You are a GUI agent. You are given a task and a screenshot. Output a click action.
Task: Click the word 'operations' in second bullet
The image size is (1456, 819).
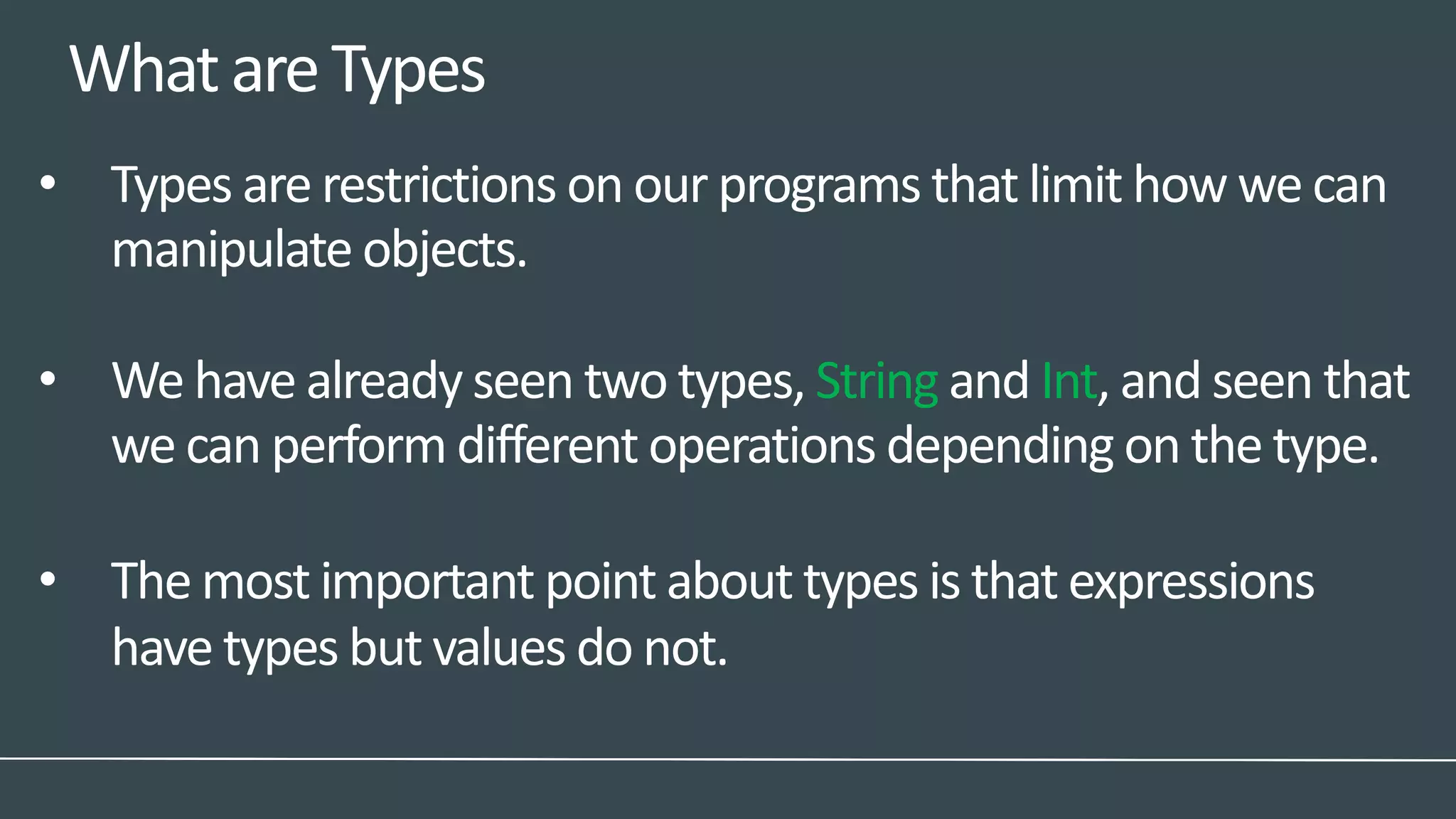pos(761,448)
